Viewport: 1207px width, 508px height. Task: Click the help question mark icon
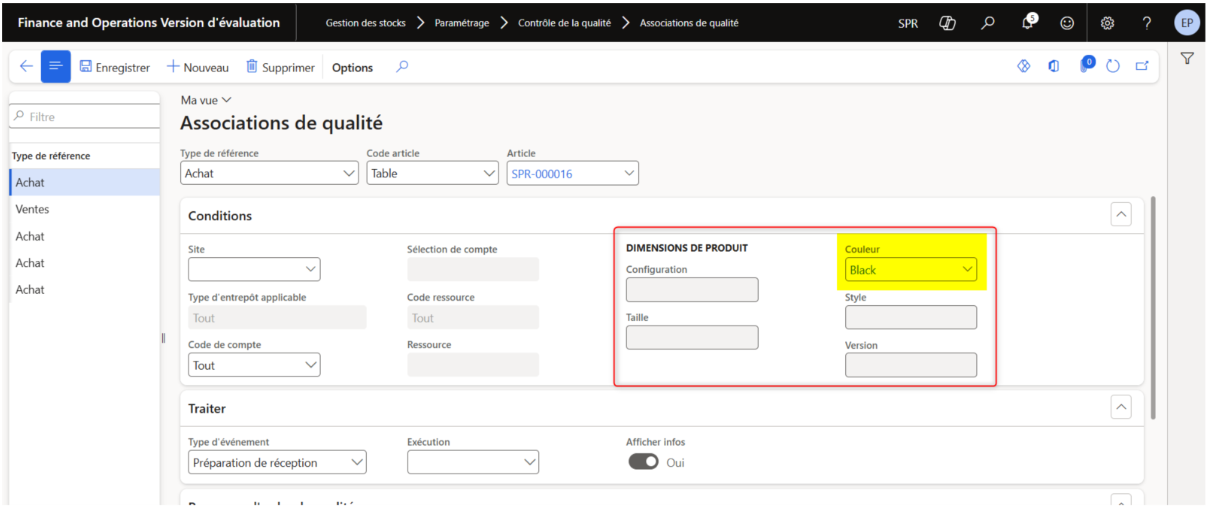1147,22
